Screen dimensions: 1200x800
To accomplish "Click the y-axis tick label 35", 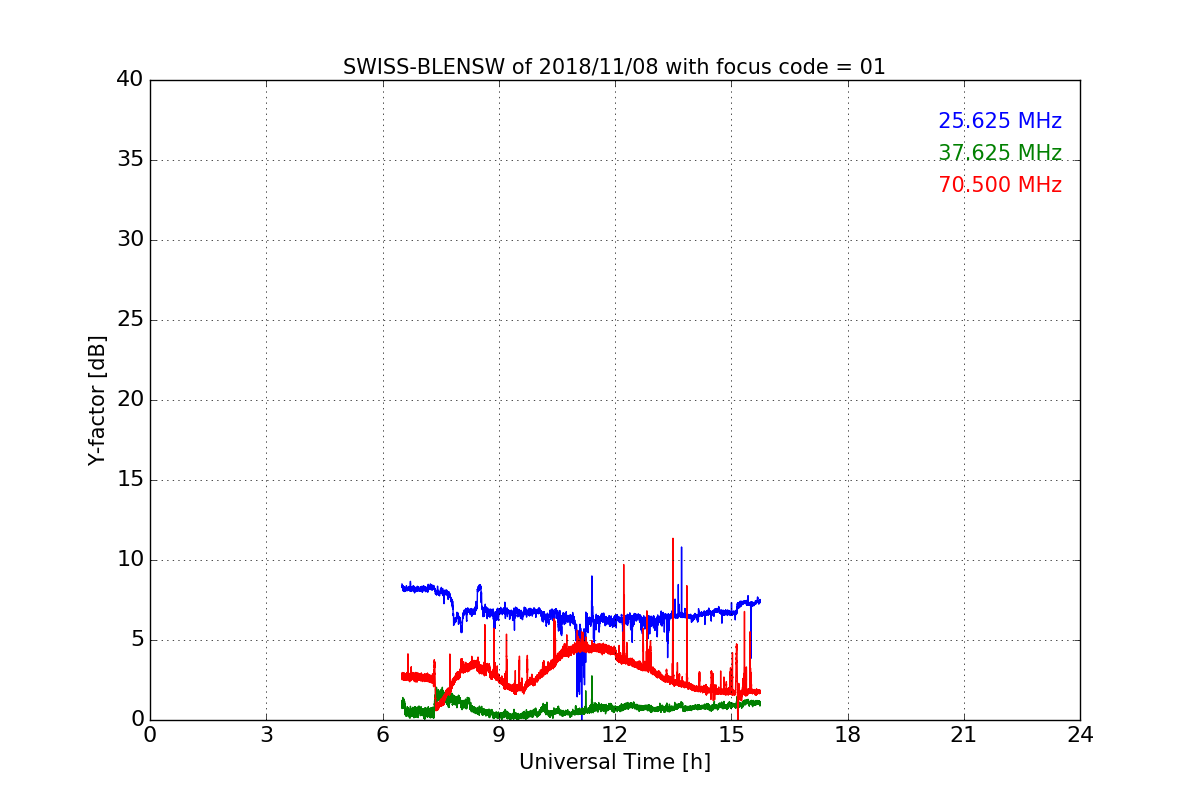I will click(130, 160).
